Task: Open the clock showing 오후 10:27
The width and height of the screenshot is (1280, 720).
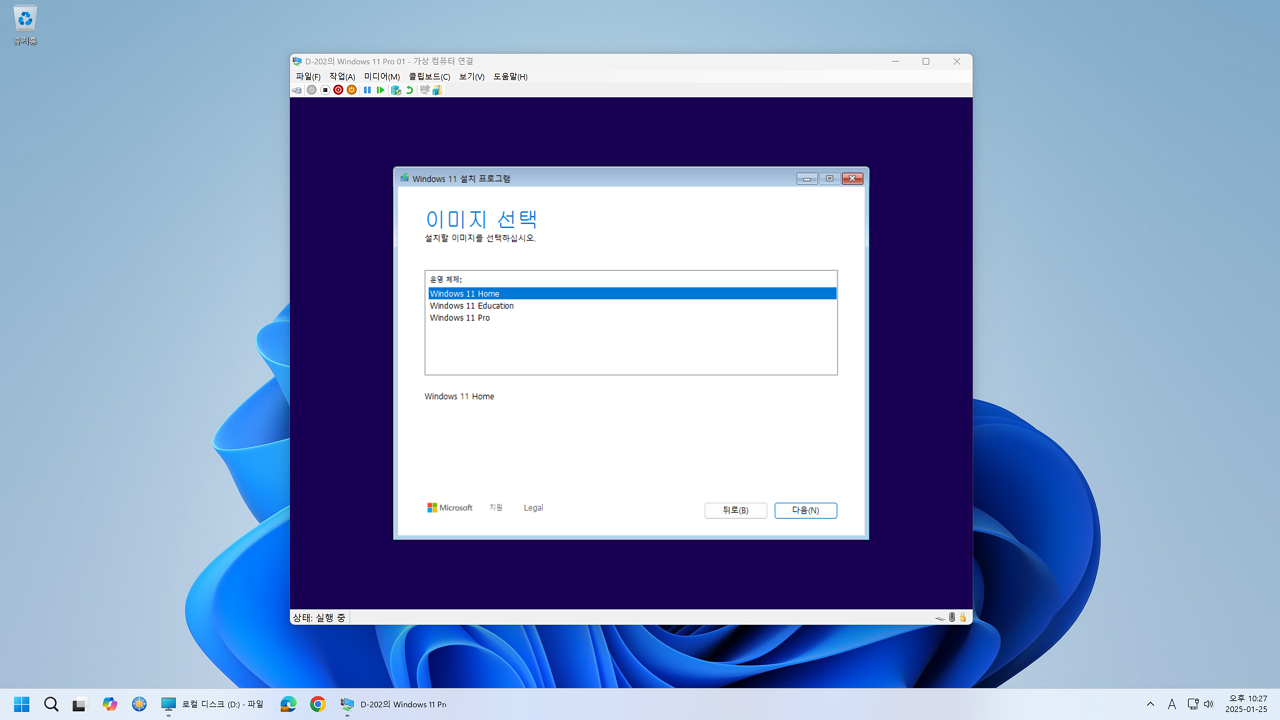Action: tap(1246, 704)
